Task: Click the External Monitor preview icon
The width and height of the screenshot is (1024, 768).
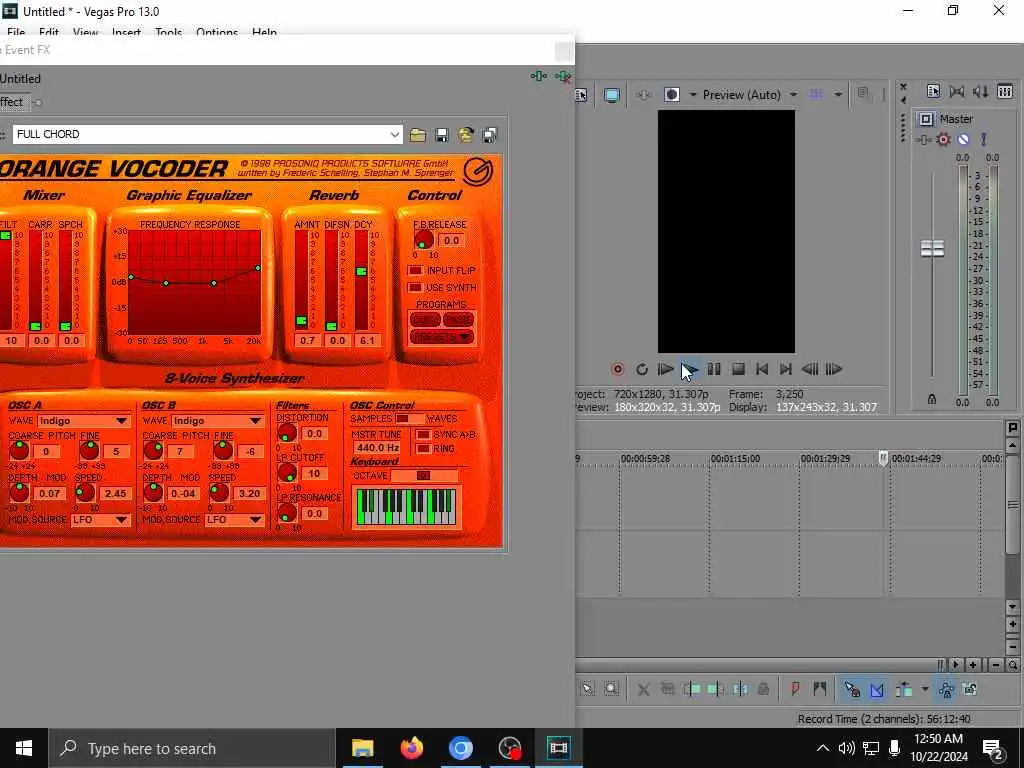Action: click(612, 95)
